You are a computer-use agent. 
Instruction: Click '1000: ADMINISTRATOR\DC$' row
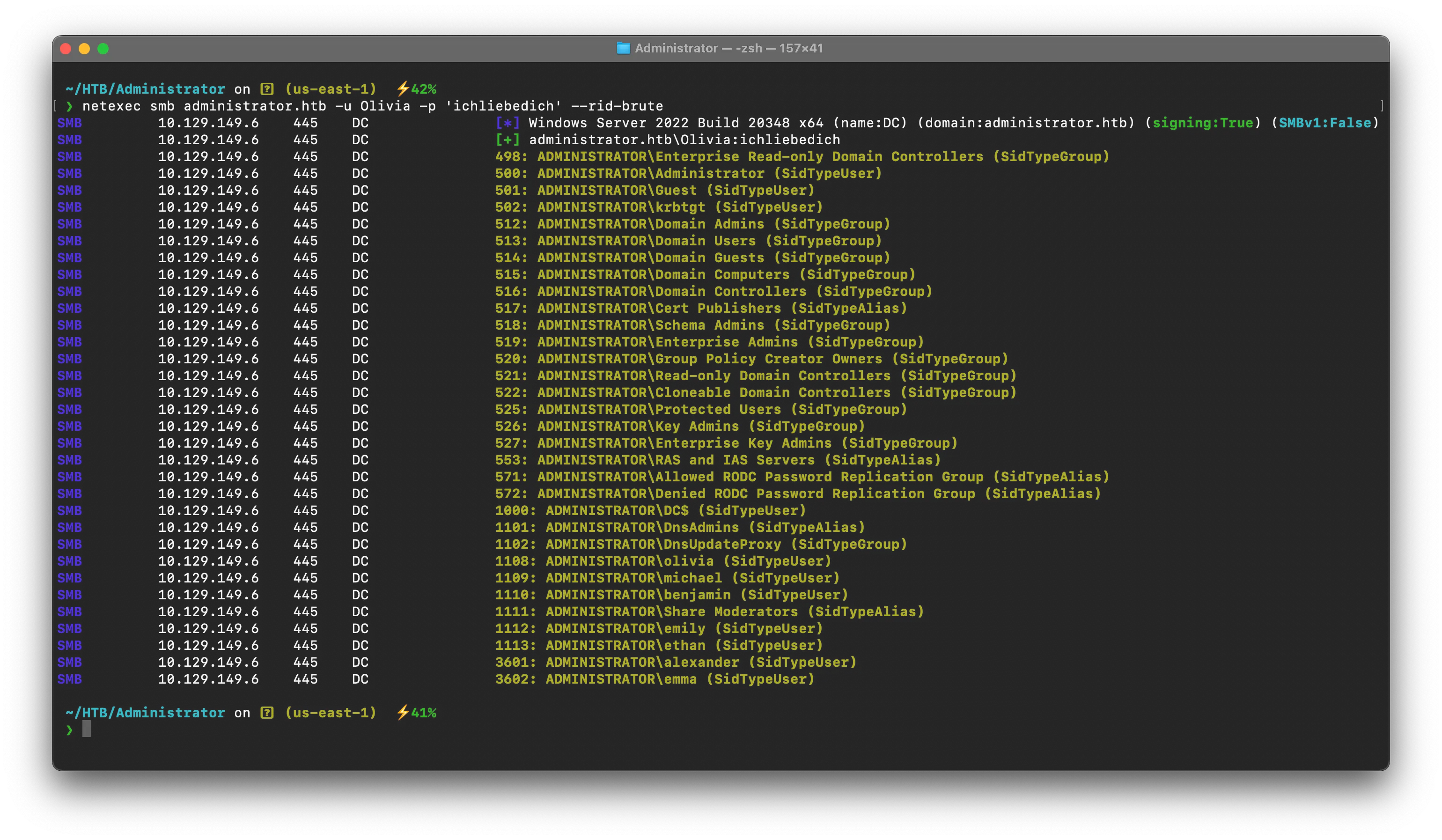click(x=651, y=510)
